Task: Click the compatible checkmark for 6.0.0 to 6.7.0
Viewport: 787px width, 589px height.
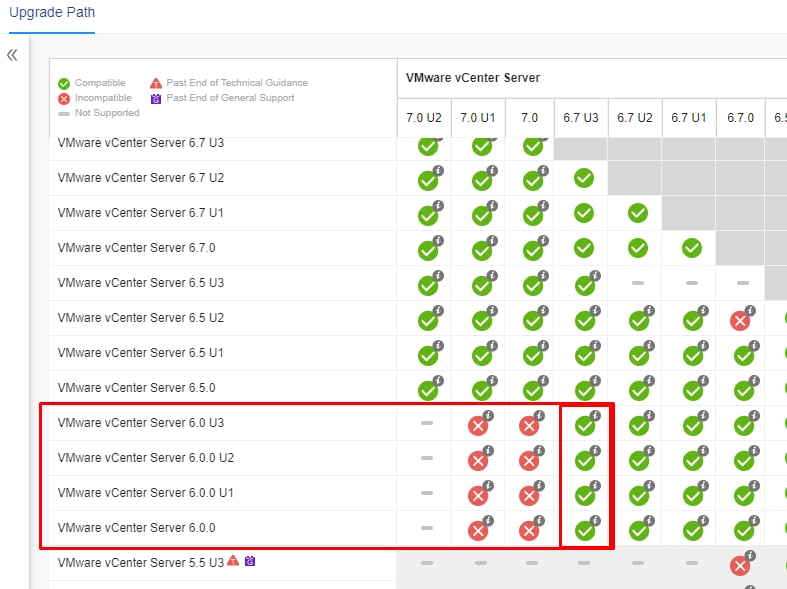Action: [743, 531]
